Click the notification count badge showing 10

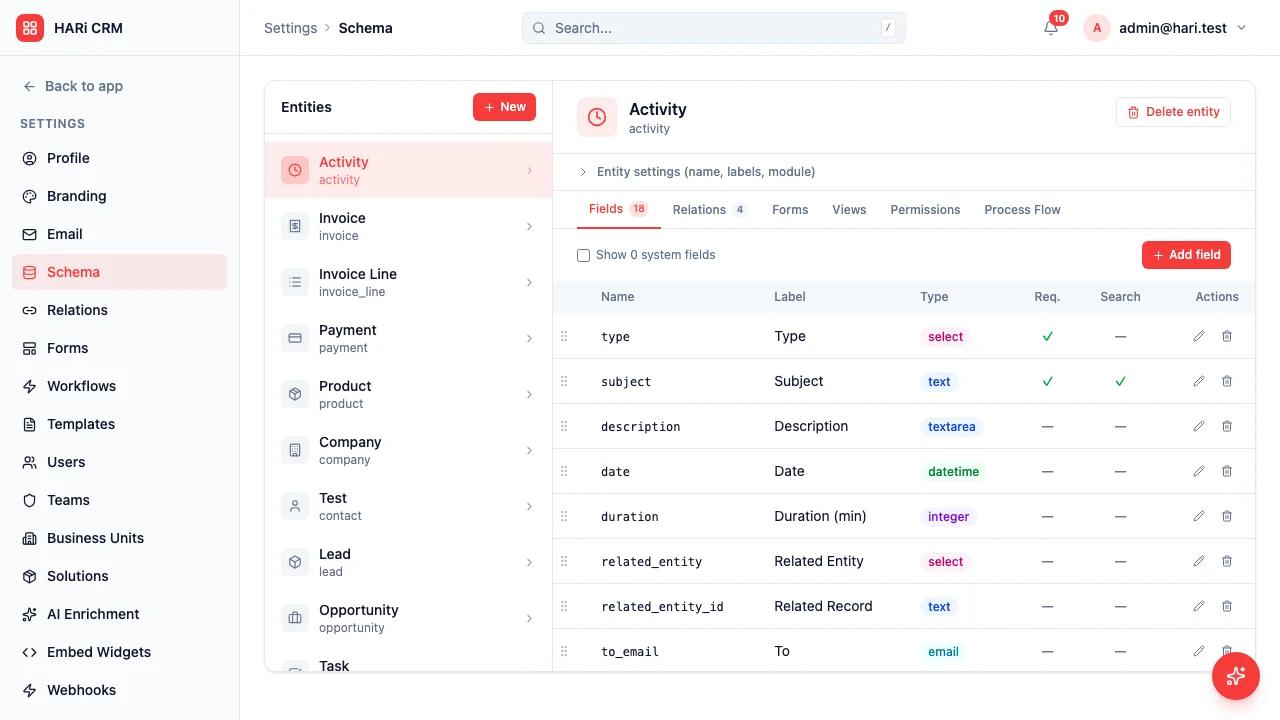1059,17
